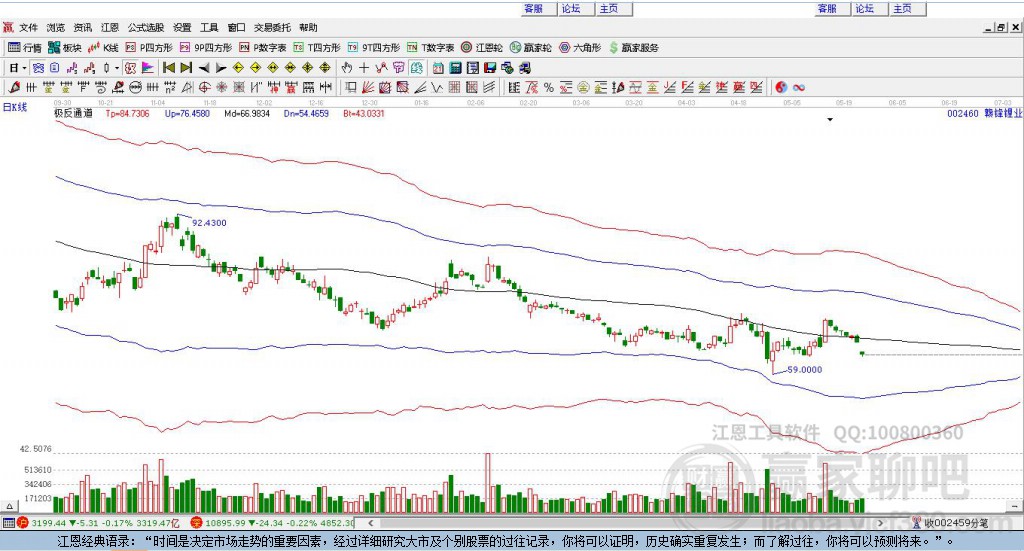Open the 窗口 menu
This screenshot has height=551, width=1024.
(236, 27)
